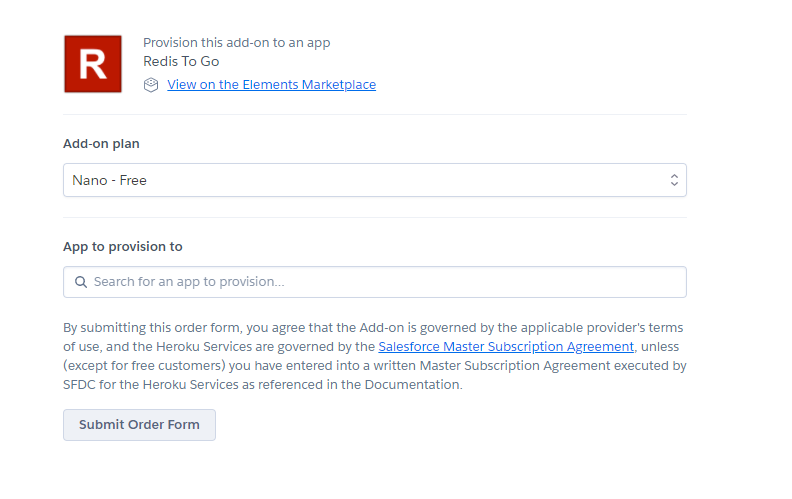Click the cube icon beside the Marketplace link
Image resolution: width=792 pixels, height=499 pixels.
(151, 85)
